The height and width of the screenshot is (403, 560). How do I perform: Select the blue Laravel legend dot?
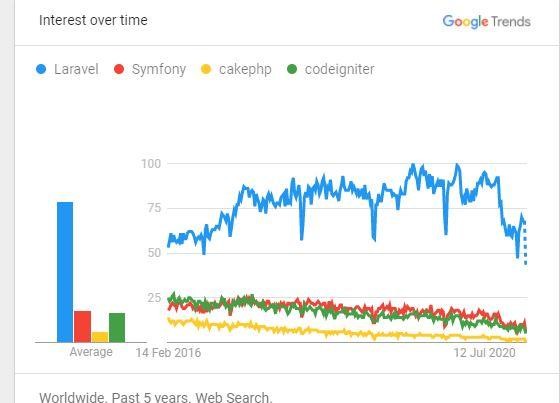tap(41, 69)
